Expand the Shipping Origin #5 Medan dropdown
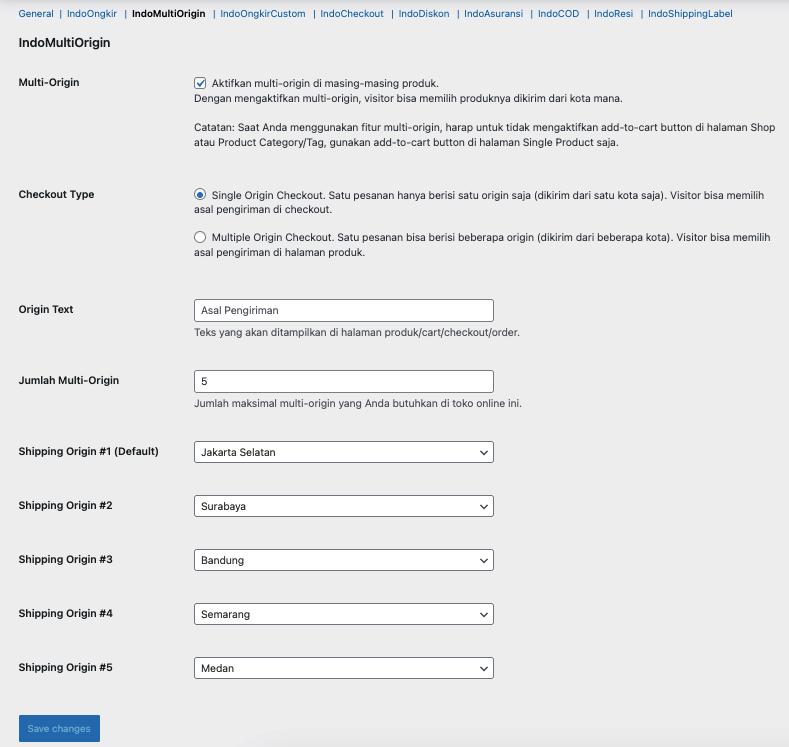Image resolution: width=789 pixels, height=747 pixels. click(343, 668)
